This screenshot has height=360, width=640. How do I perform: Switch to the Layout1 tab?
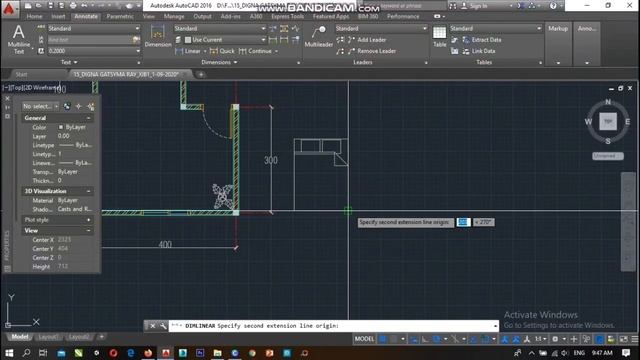click(x=48, y=337)
